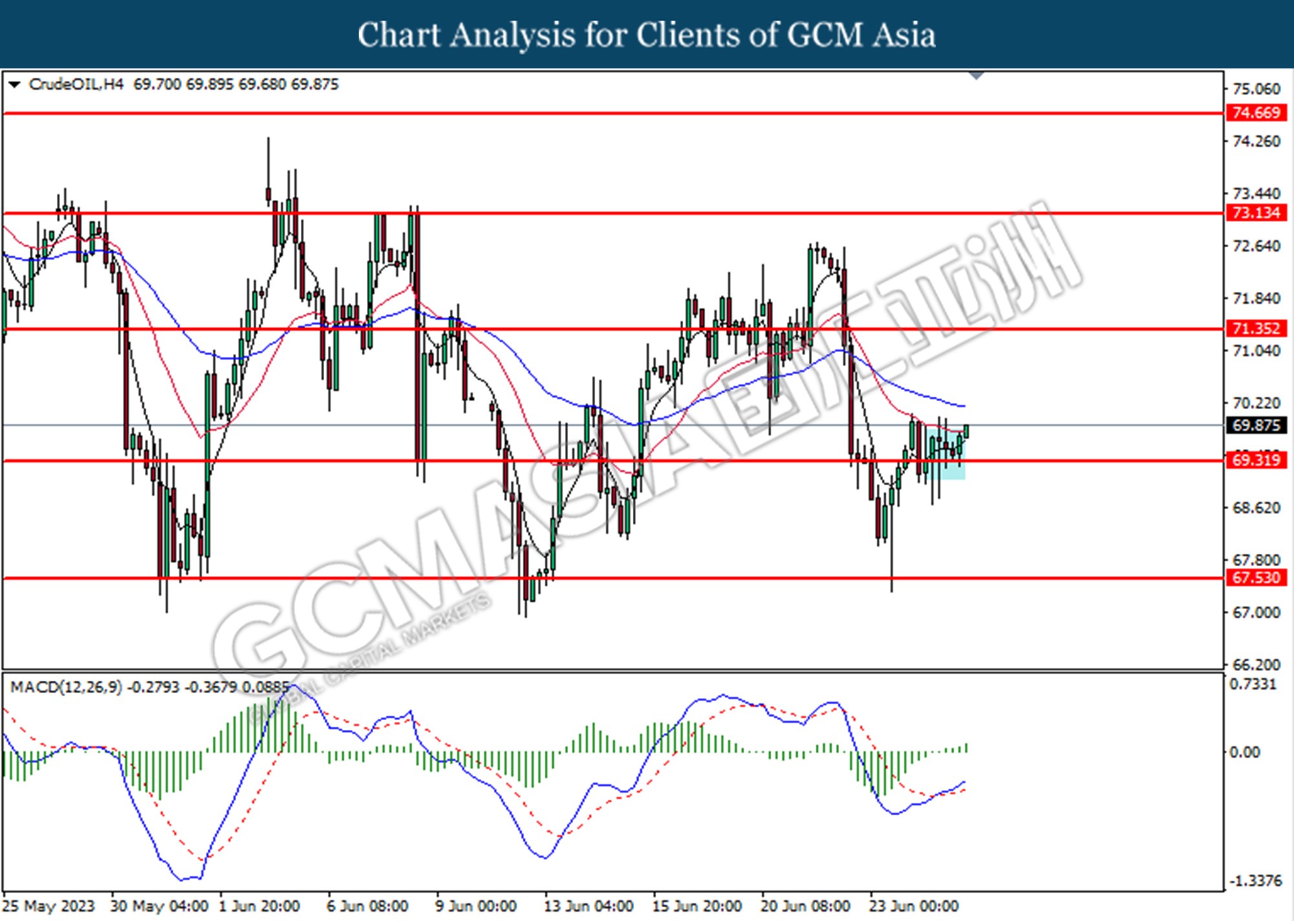Click the Chart Analysis for Clients title
1294x924 pixels.
point(647,35)
